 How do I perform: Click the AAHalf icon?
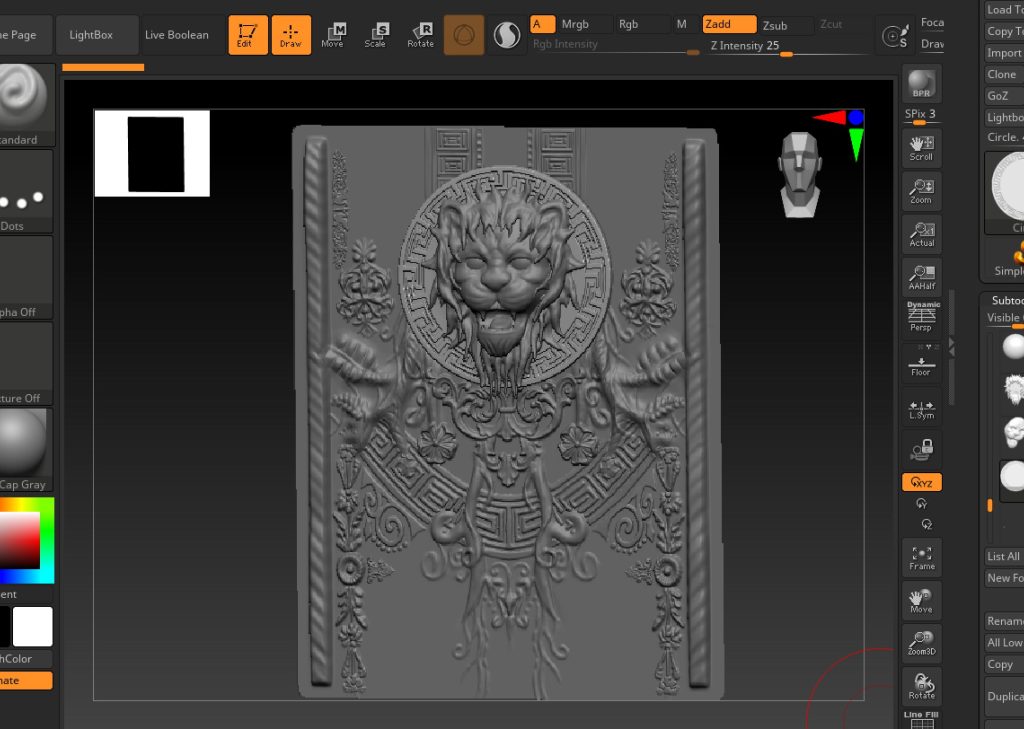click(921, 278)
